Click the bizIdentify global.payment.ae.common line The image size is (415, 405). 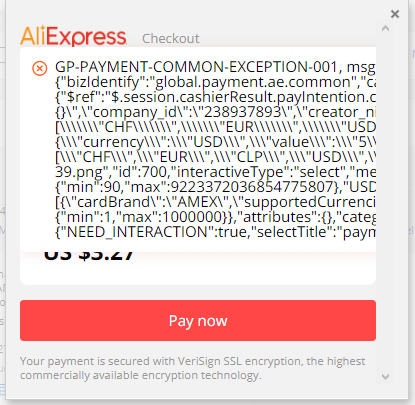215,82
